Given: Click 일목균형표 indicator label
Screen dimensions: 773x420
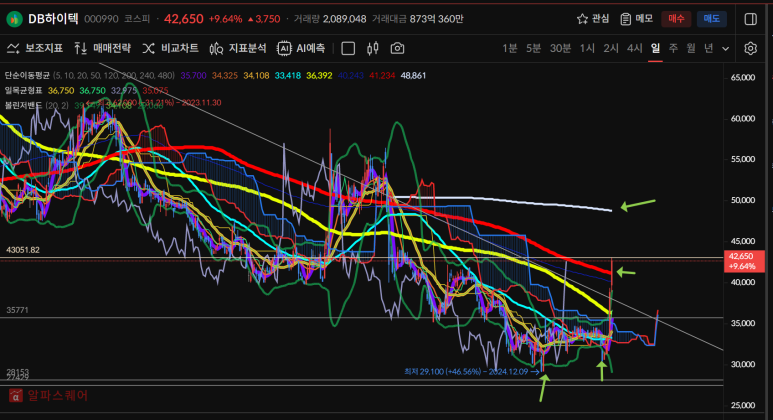Looking at the screenshot, I should point(23,91).
